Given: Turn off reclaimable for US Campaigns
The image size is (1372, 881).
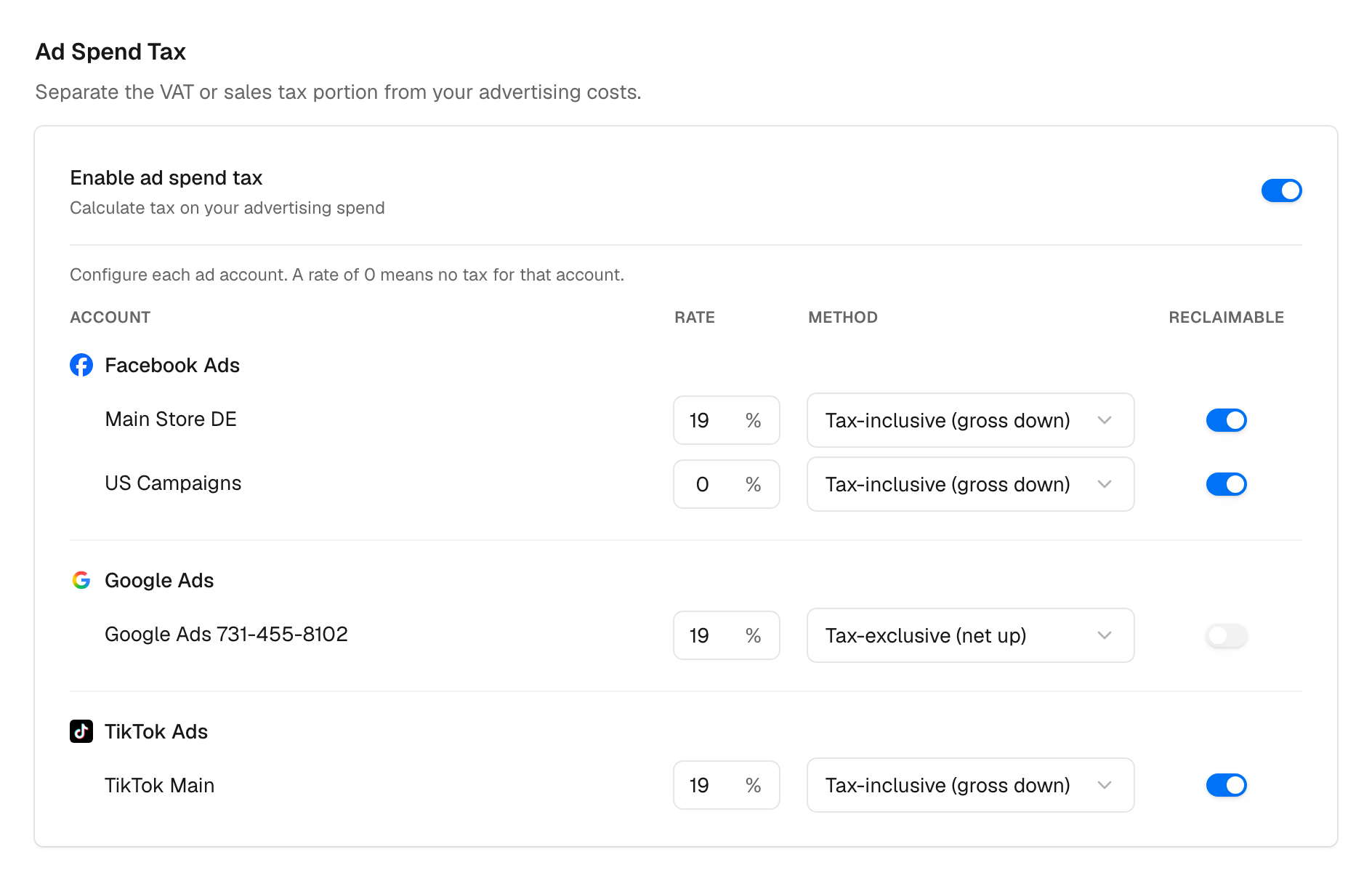Looking at the screenshot, I should 1226,484.
